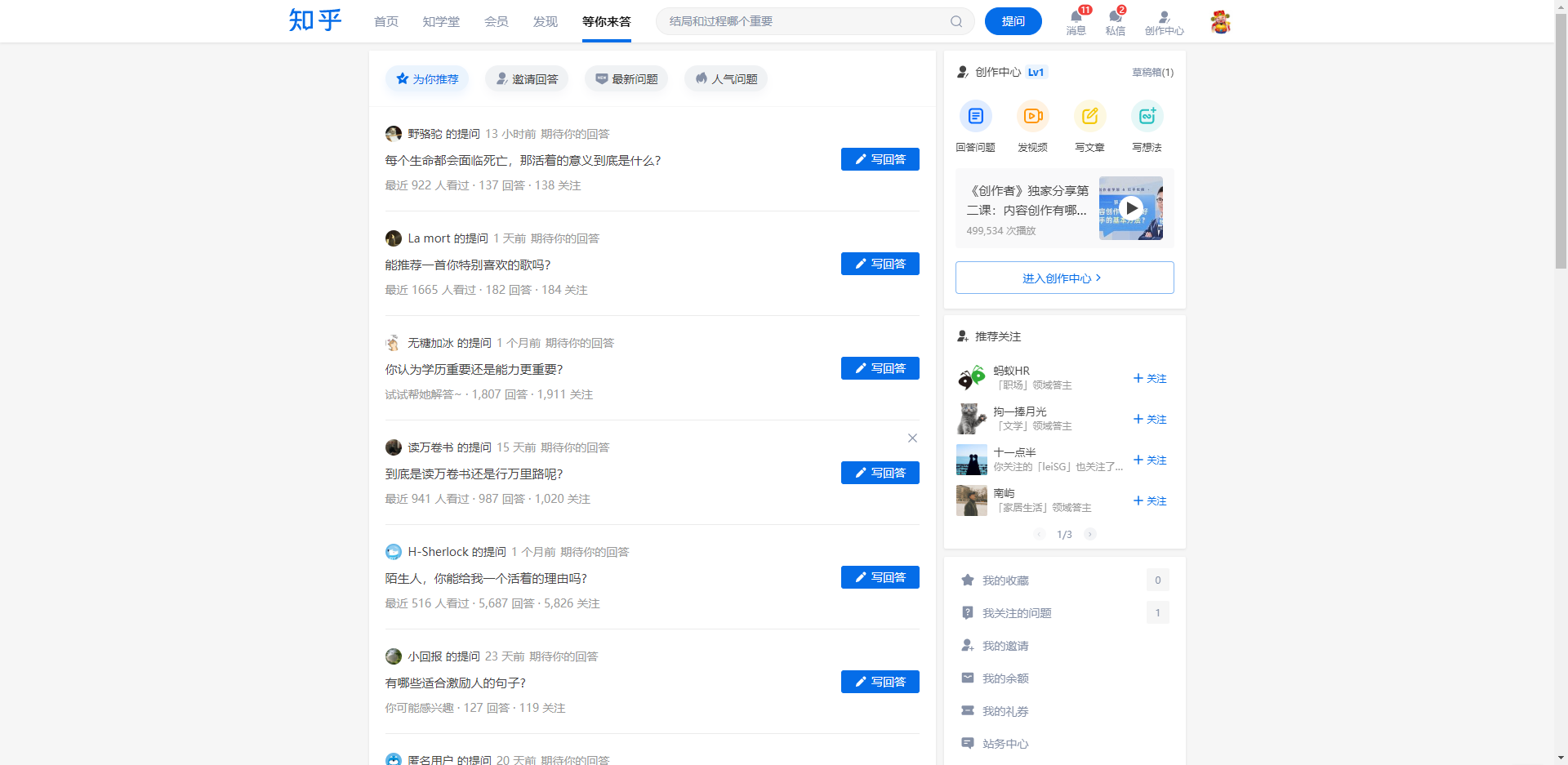
Task: Click the 知乎 logo
Action: 314,20
